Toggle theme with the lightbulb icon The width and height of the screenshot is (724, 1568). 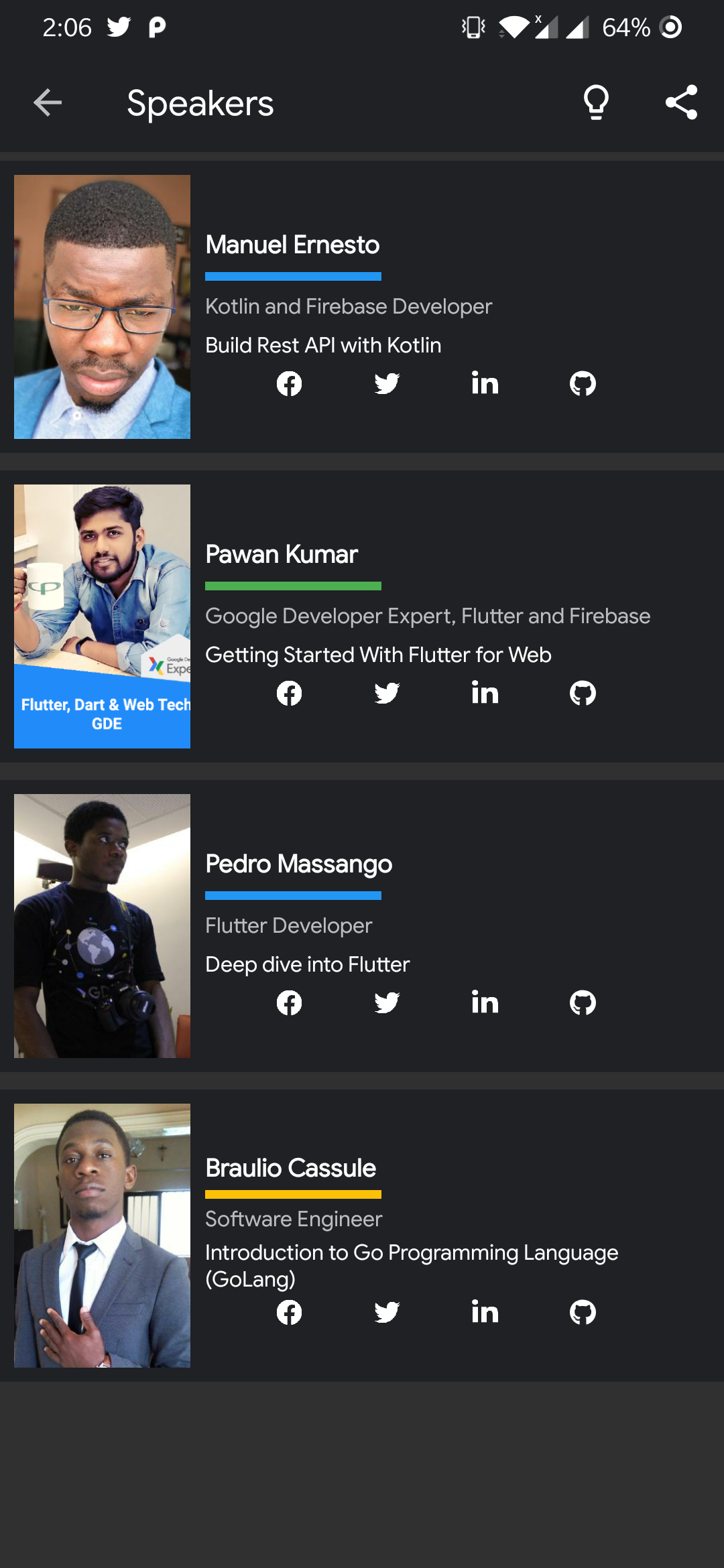[x=596, y=103]
